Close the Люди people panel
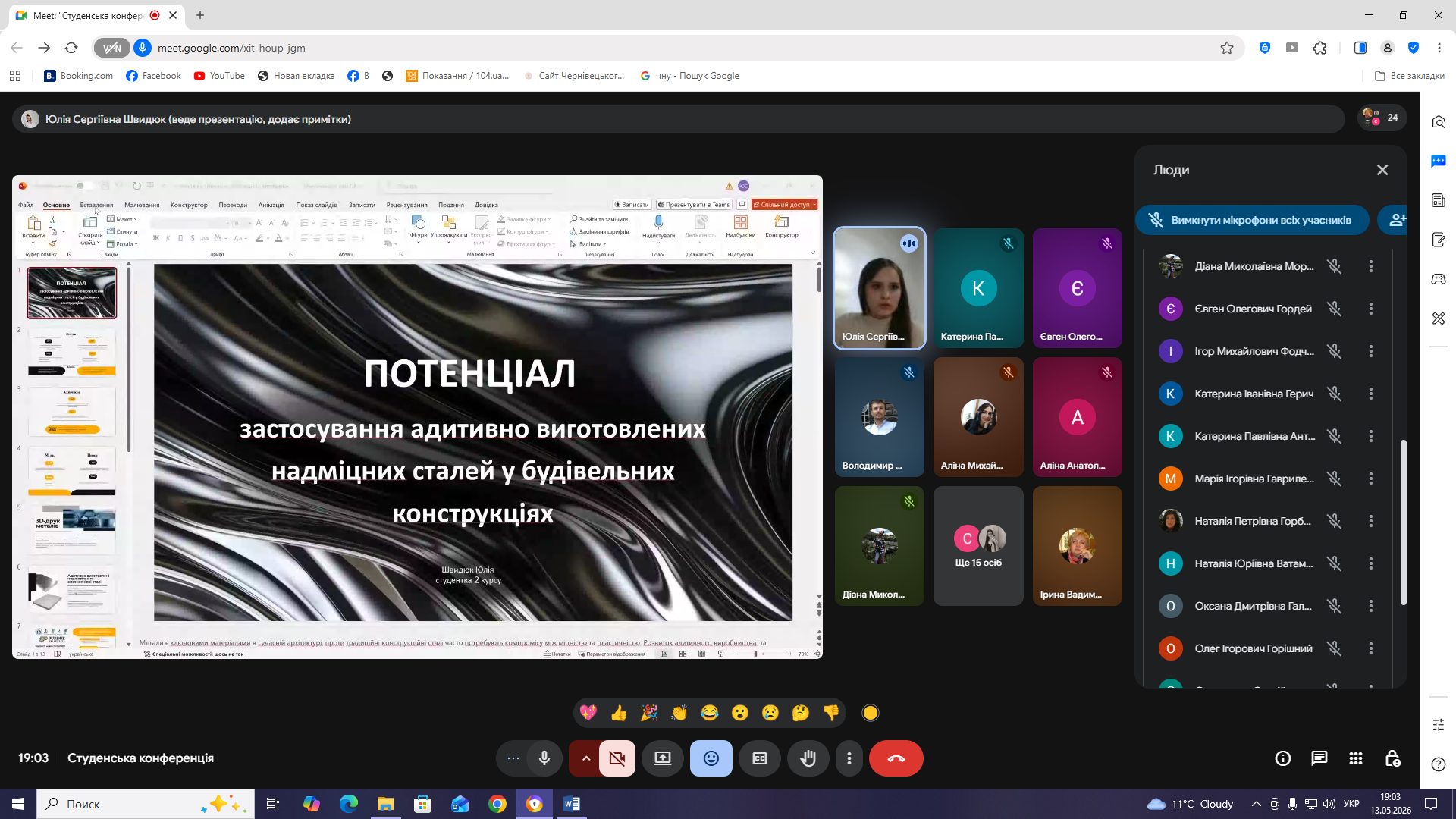 [1382, 170]
